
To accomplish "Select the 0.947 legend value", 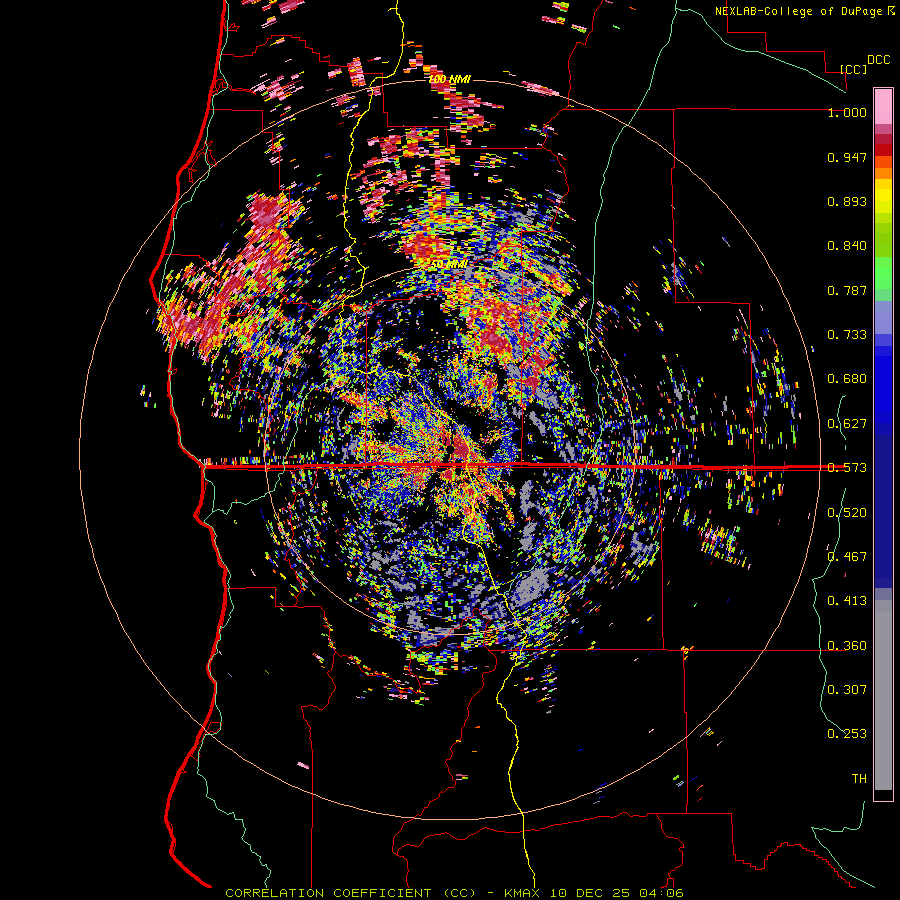I will click(x=847, y=157).
